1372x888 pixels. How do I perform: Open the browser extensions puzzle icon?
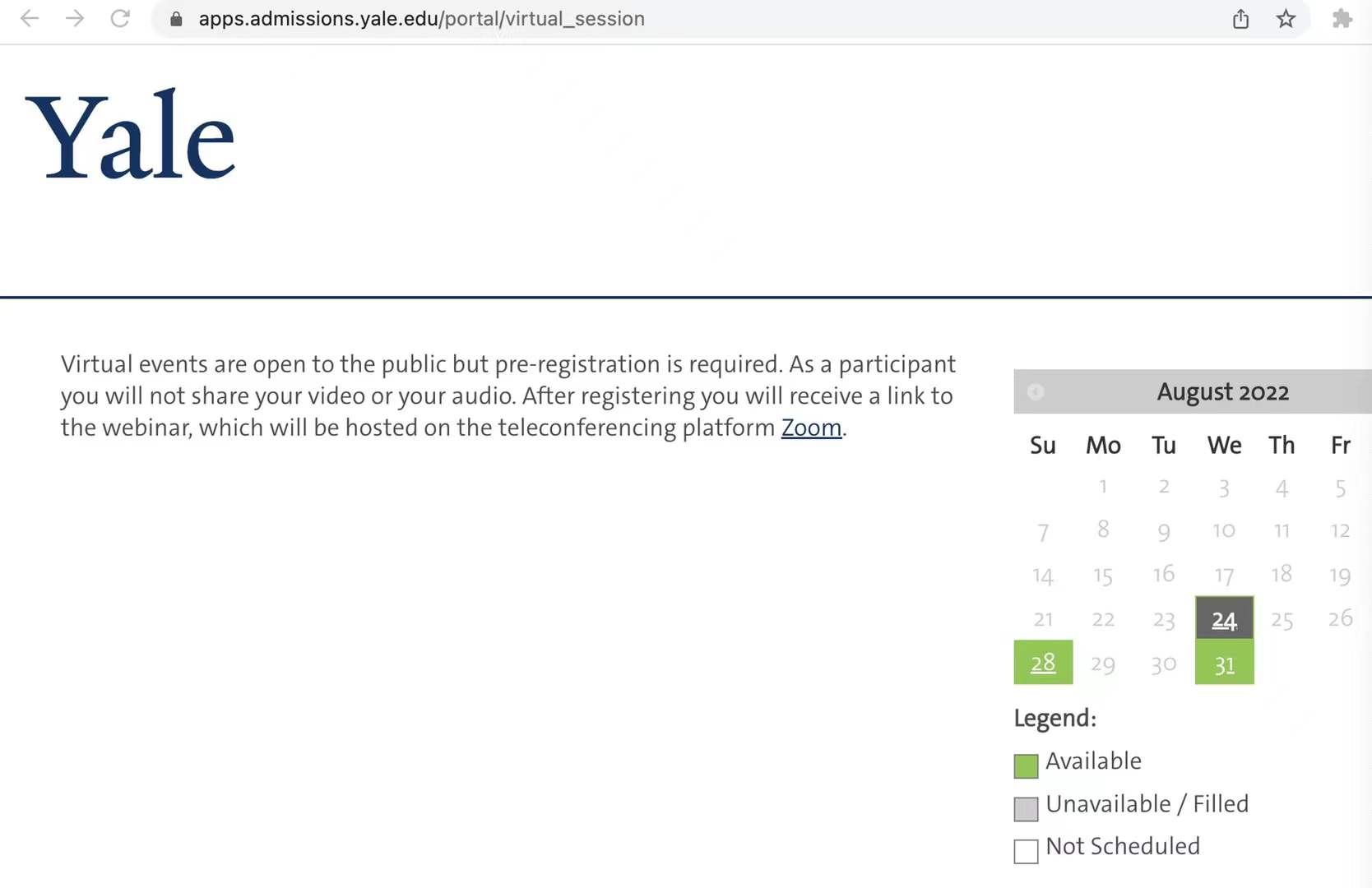(x=1342, y=19)
